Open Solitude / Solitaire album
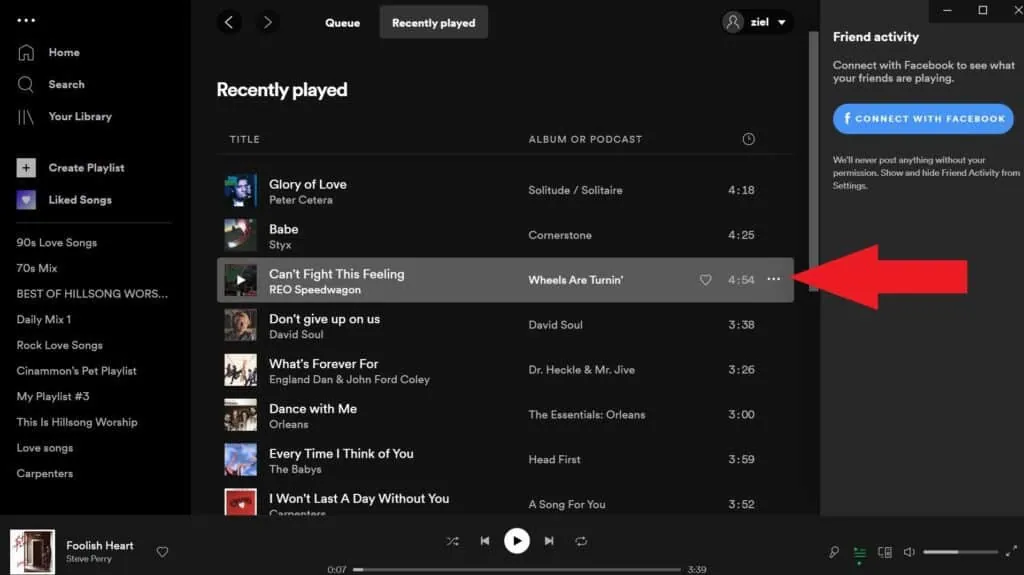1024x575 pixels. pyautogui.click(x=575, y=190)
